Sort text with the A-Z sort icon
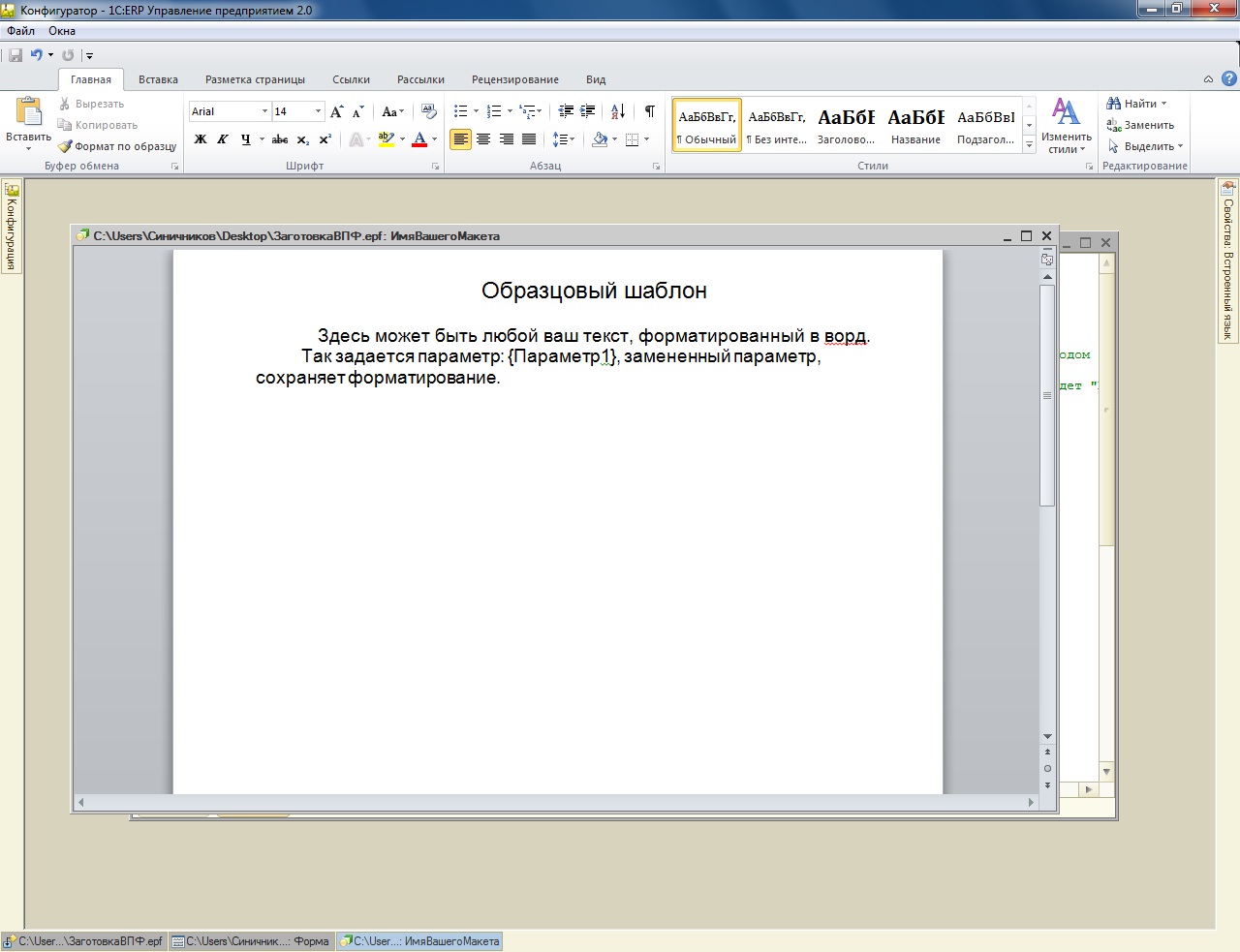Screen dimensions: 1240x952 point(618,111)
